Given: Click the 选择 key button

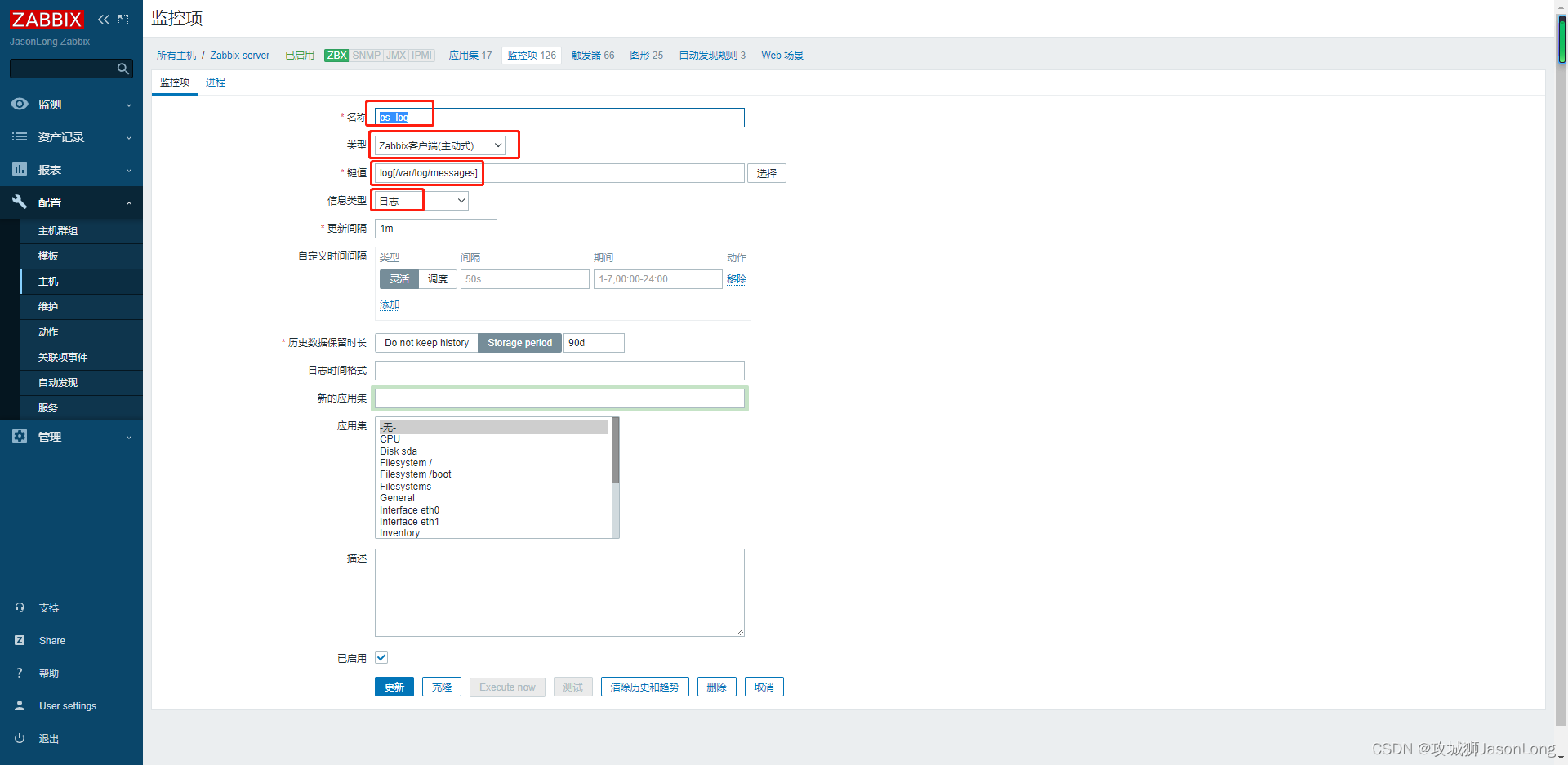Looking at the screenshot, I should [x=767, y=173].
